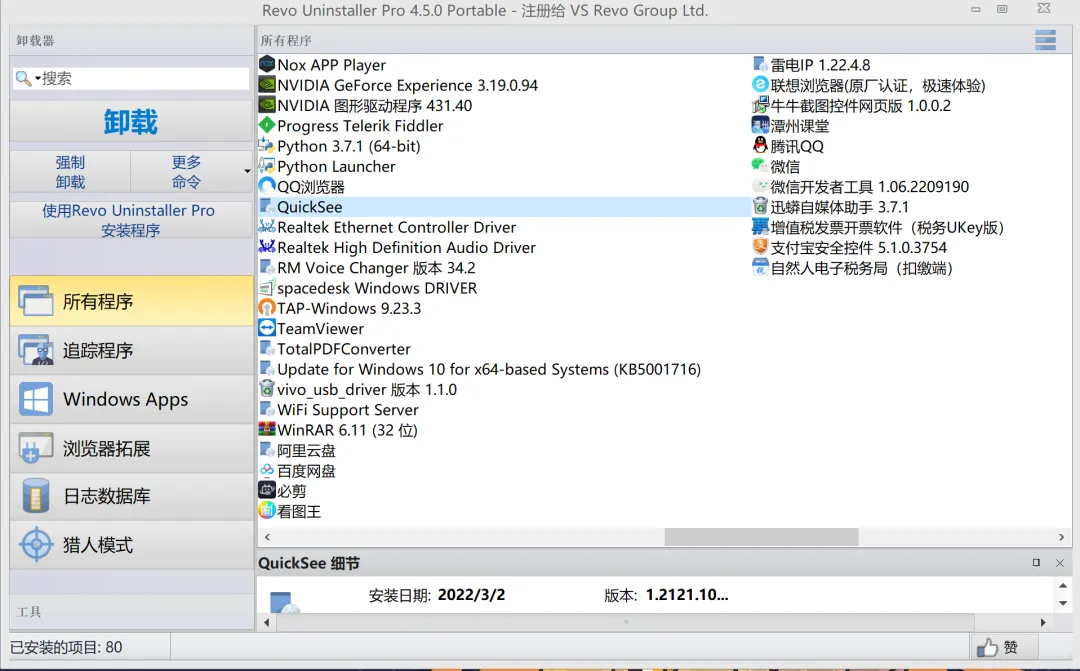
Task: Click the 必剪 app icon
Action: tap(267, 490)
